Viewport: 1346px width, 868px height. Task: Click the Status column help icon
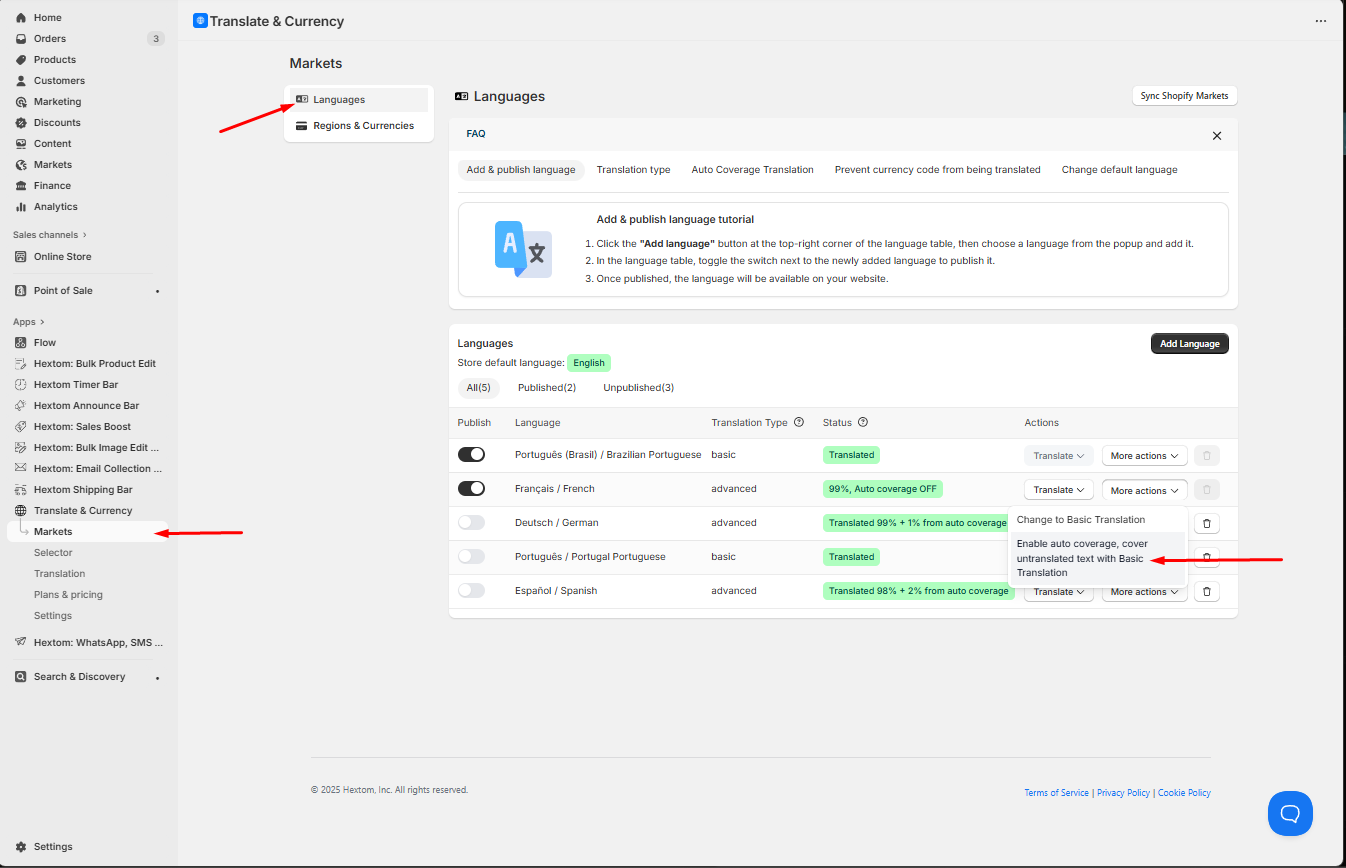(x=863, y=423)
